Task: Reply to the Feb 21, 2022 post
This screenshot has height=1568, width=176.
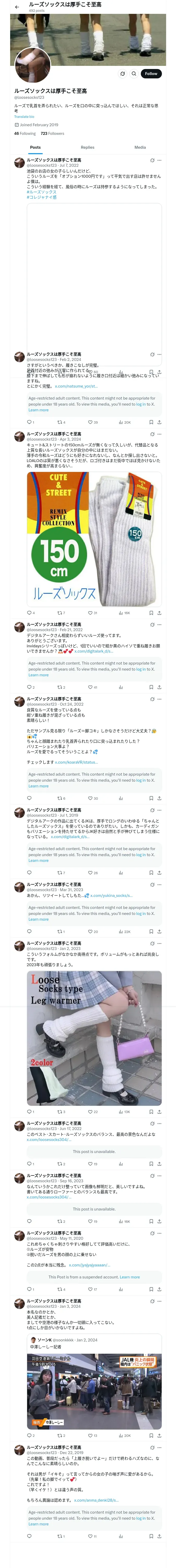Action: pos(29,687)
